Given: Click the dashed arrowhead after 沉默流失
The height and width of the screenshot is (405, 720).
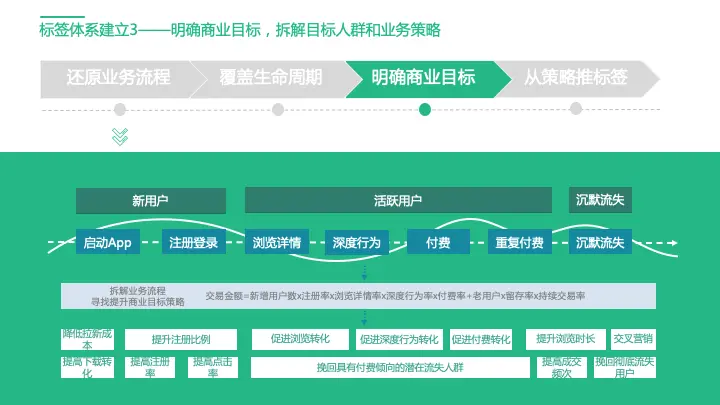Looking at the screenshot, I should (673, 242).
